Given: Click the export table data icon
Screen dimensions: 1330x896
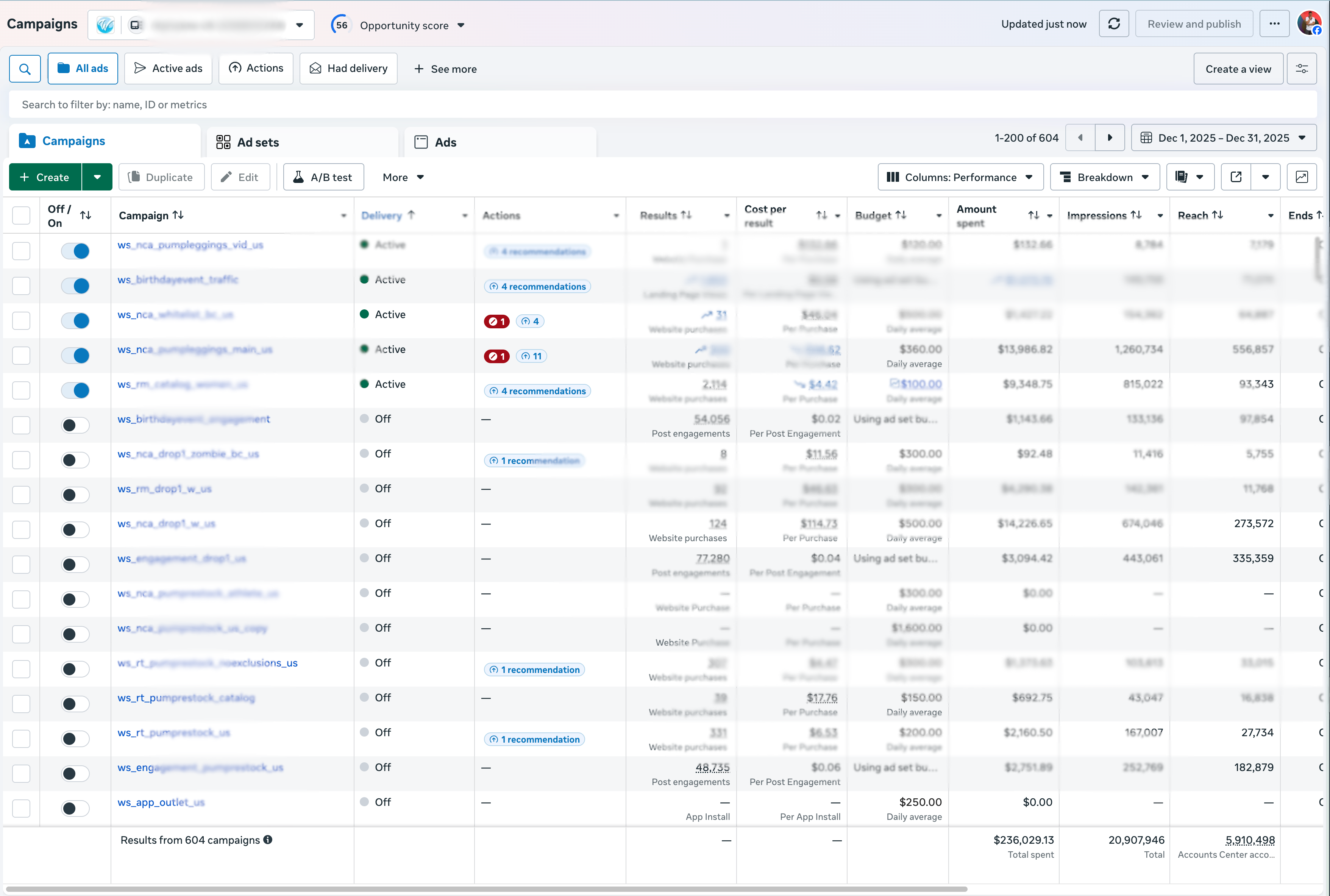Looking at the screenshot, I should click(1236, 177).
